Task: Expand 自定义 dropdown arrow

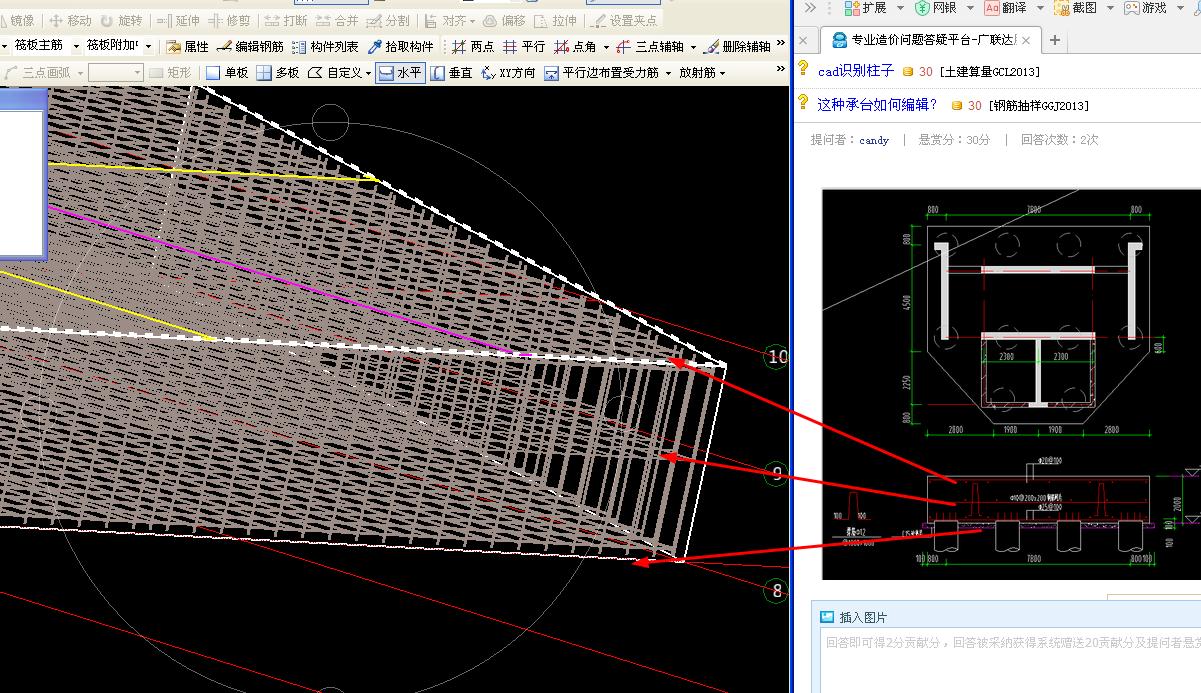Action: click(x=368, y=74)
